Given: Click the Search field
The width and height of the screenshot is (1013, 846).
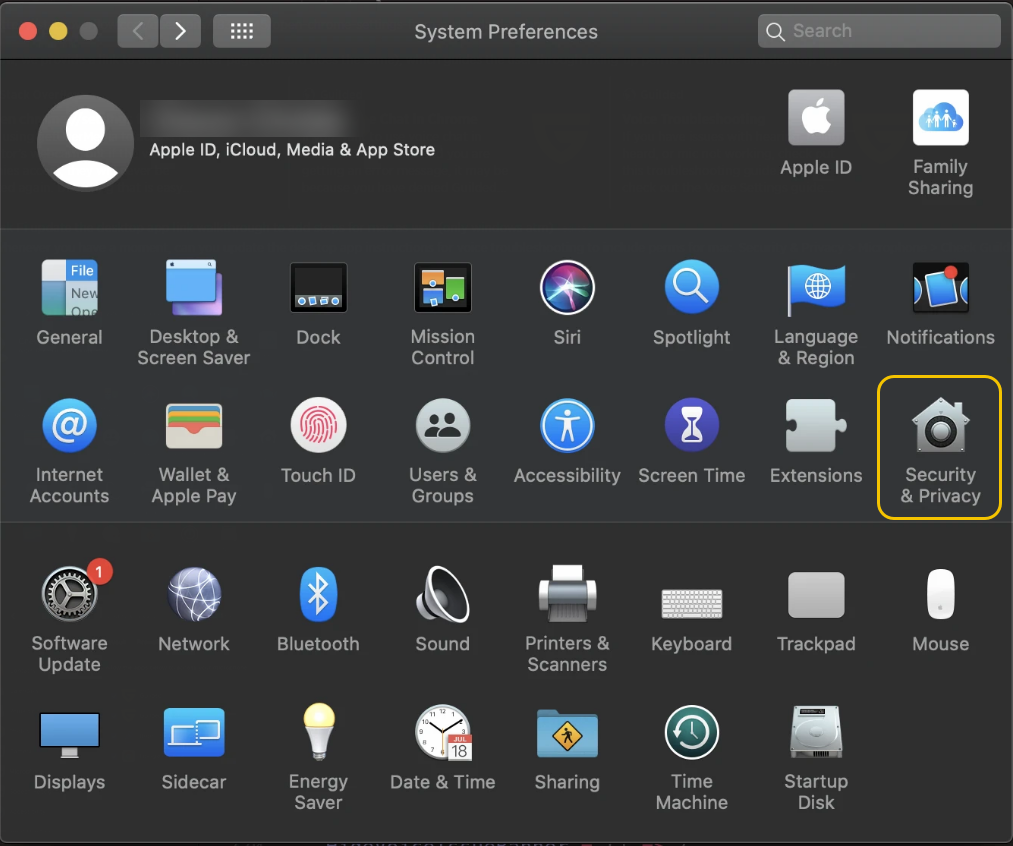Looking at the screenshot, I should click(x=879, y=31).
